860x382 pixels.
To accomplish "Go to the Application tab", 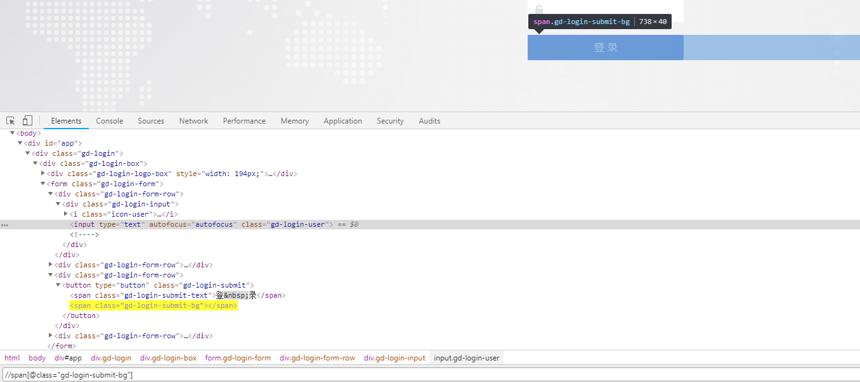I will click(x=343, y=121).
